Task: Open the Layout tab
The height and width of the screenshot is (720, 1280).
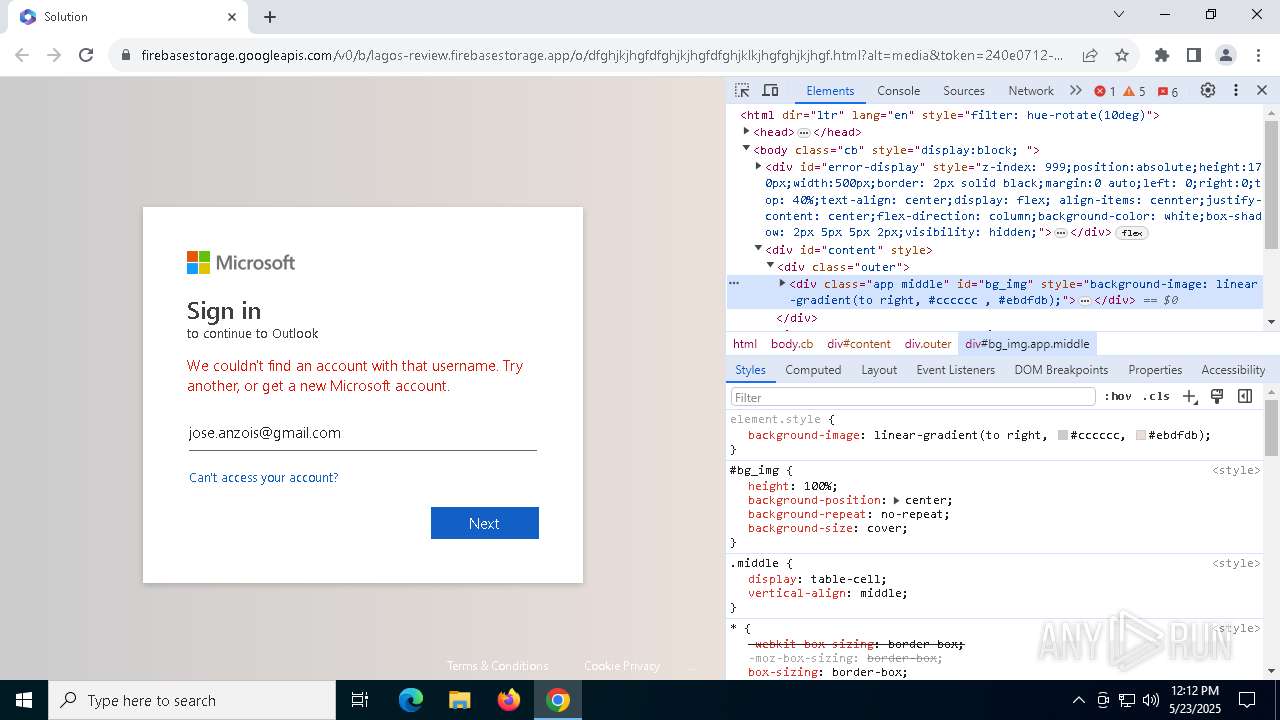Action: pyautogui.click(x=879, y=369)
